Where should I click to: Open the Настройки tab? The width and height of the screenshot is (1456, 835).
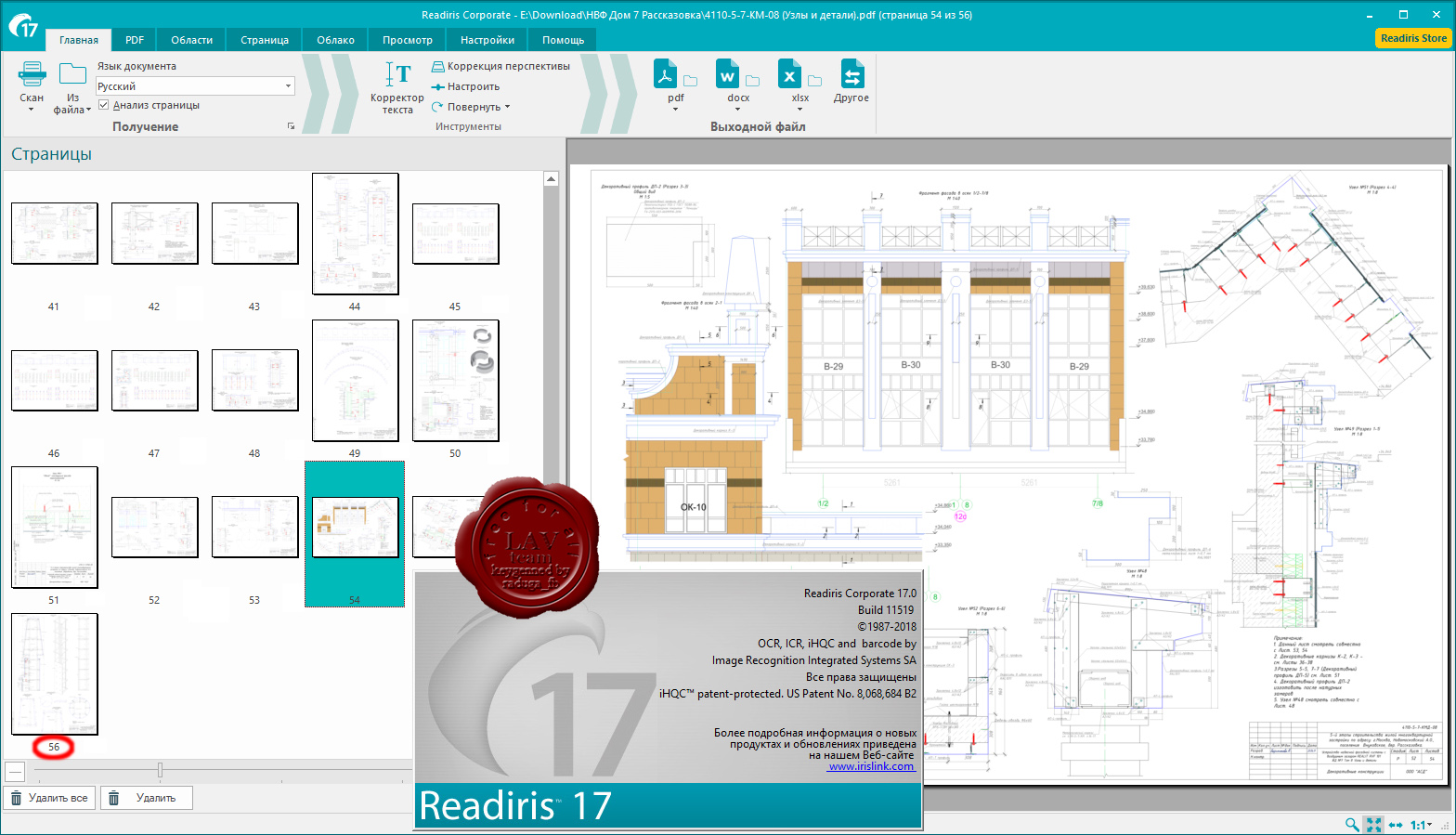pyautogui.click(x=487, y=40)
